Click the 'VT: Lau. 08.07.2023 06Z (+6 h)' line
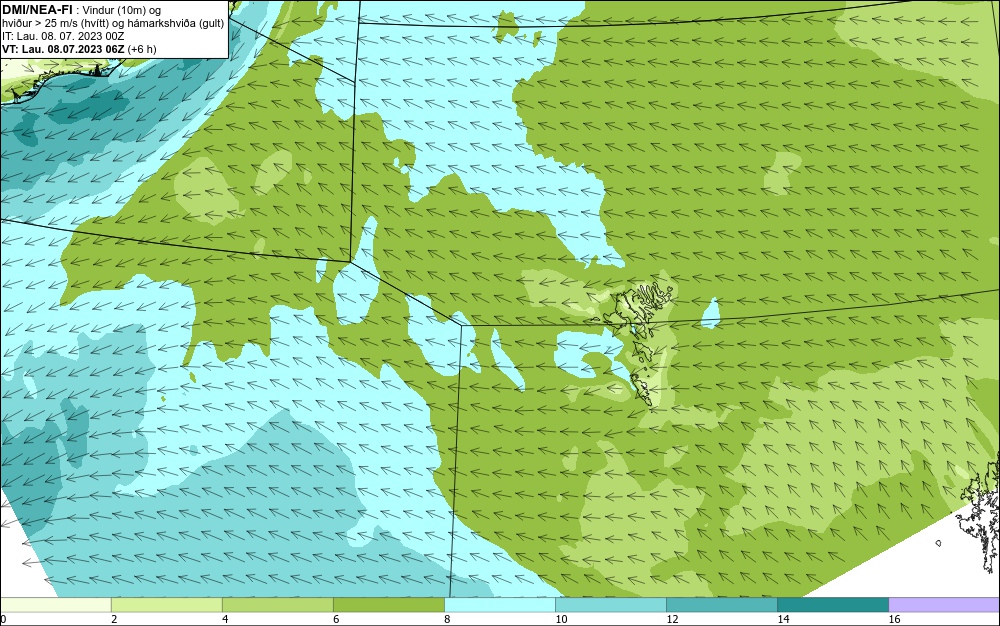 79,49
